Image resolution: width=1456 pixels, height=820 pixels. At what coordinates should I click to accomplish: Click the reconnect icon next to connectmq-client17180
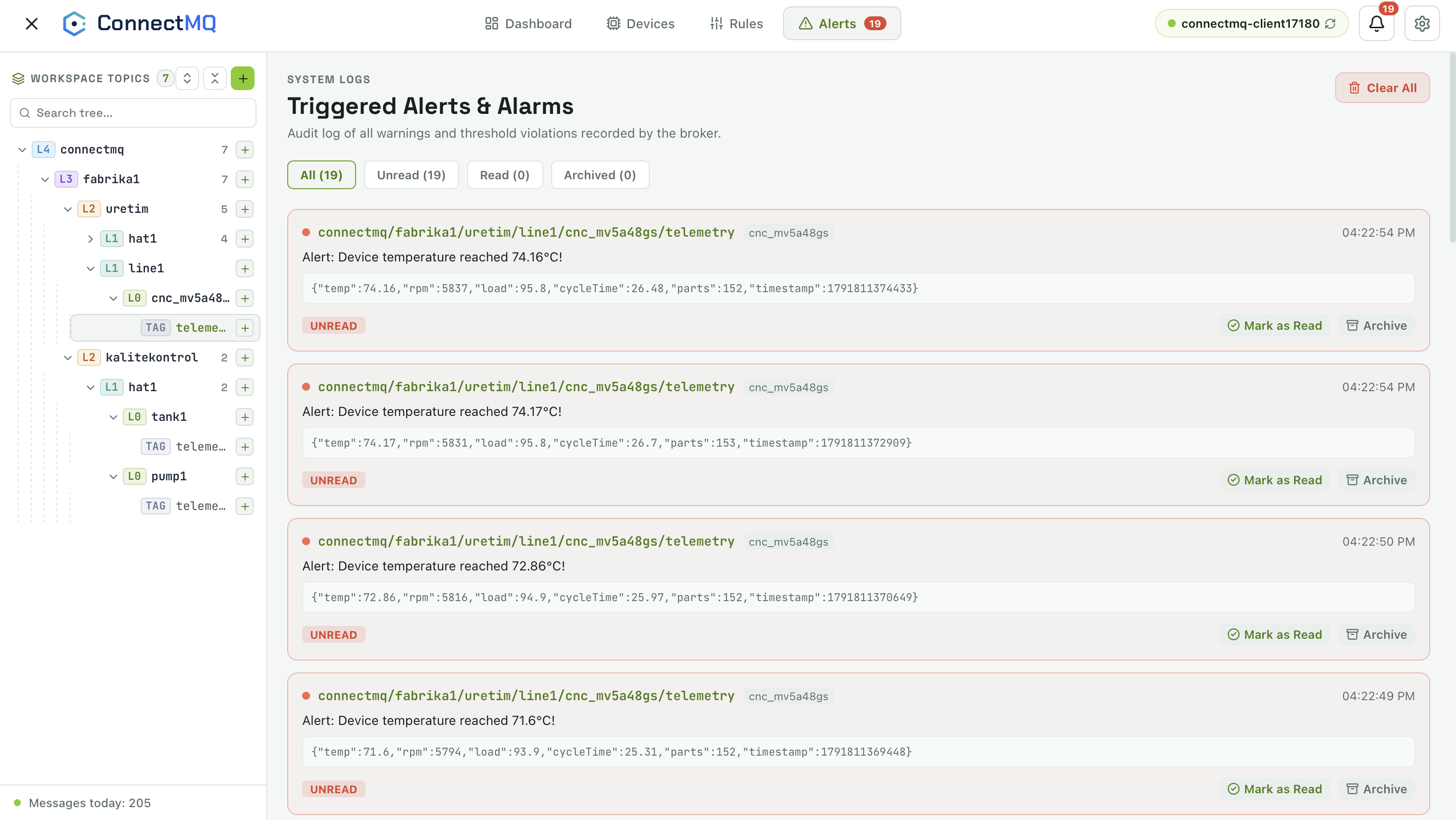tap(1331, 24)
